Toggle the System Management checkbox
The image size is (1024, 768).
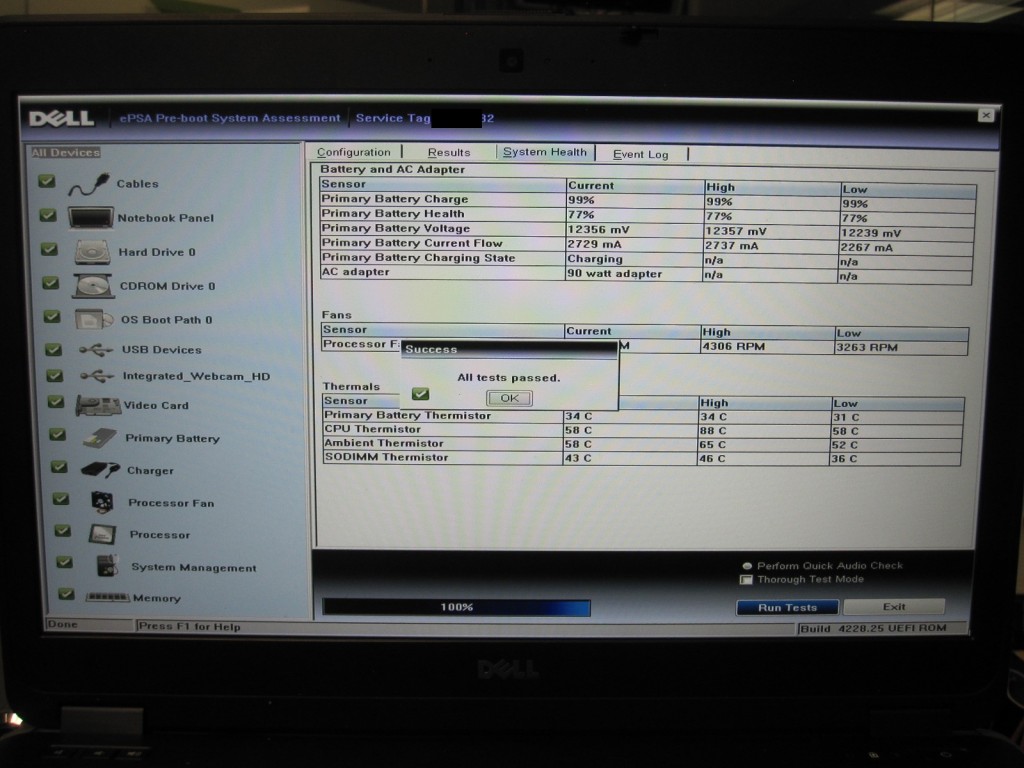64,562
